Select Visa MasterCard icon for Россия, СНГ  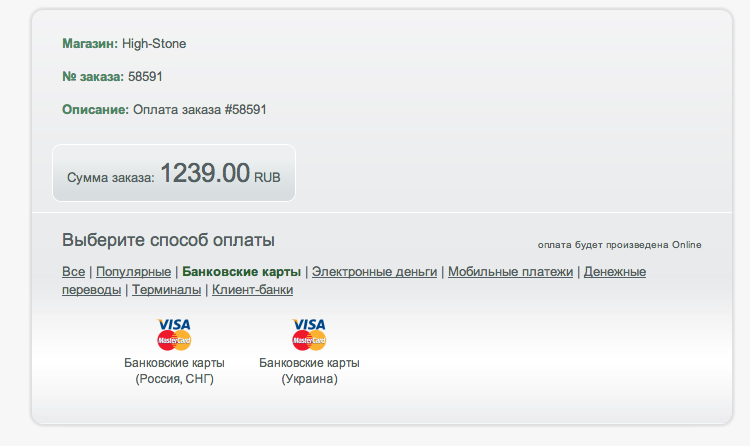coord(174,334)
